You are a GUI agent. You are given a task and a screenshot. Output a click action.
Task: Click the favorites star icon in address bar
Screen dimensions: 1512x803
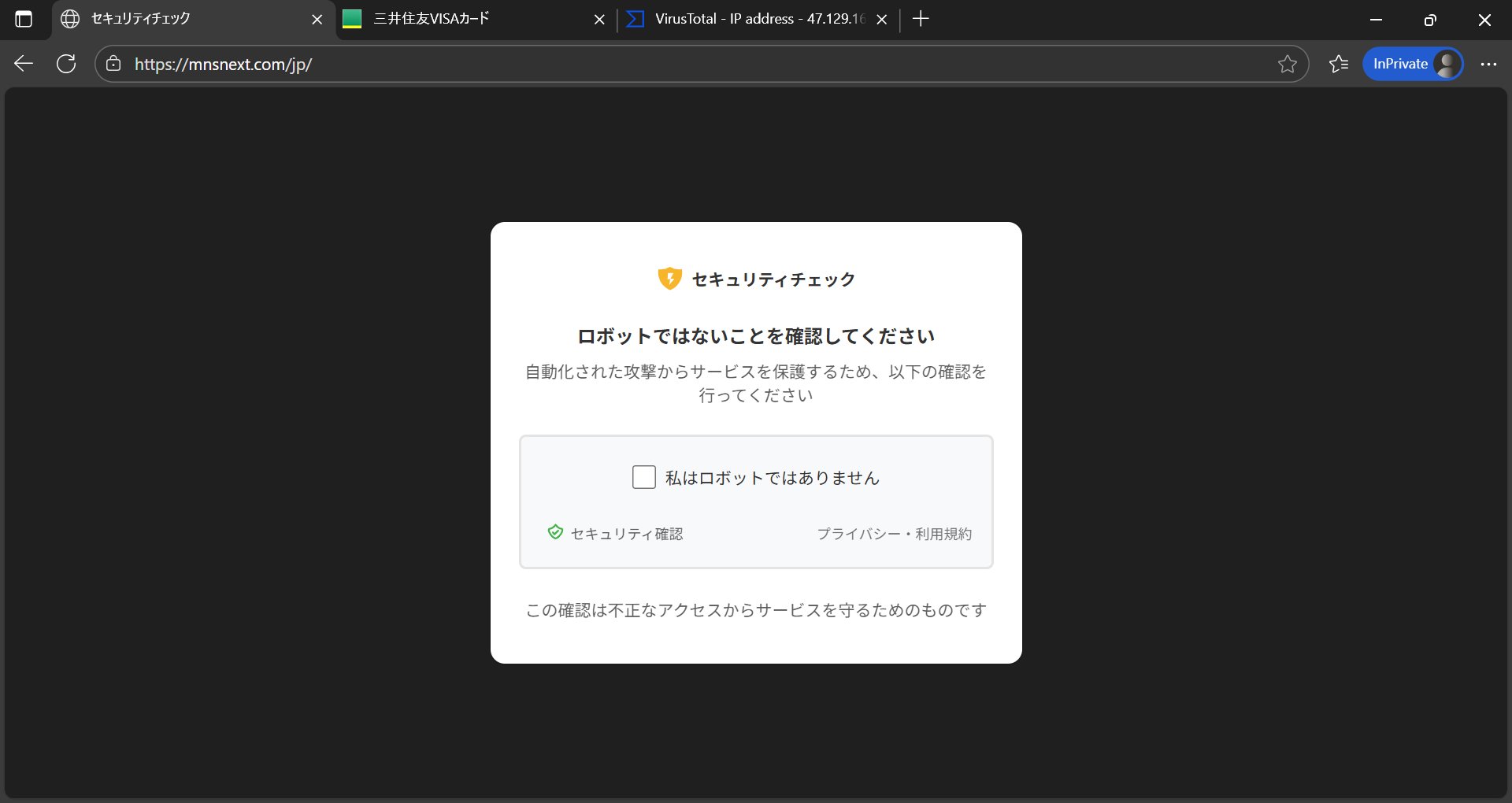coord(1288,64)
